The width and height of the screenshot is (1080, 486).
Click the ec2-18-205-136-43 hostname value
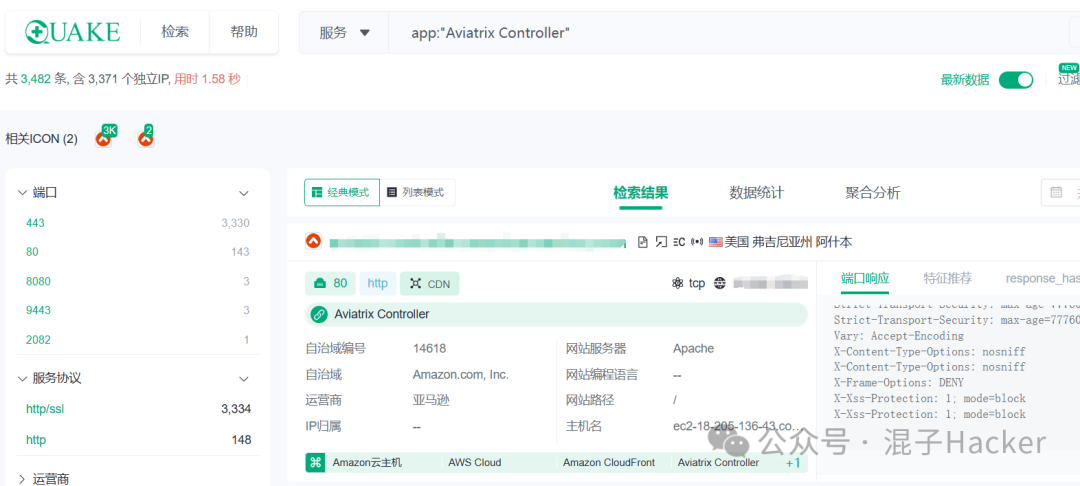pyautogui.click(x=737, y=426)
